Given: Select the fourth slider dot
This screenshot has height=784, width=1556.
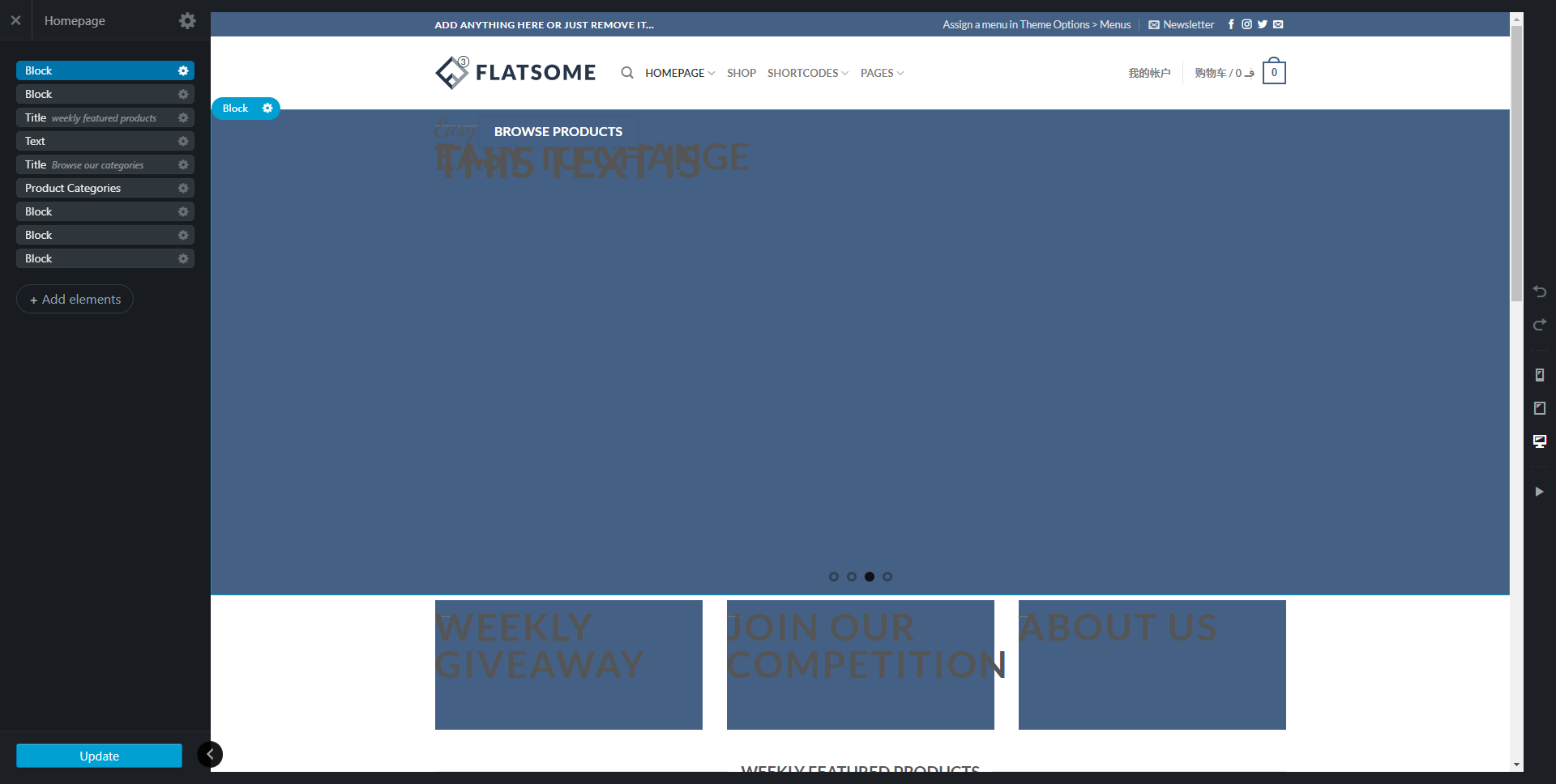Looking at the screenshot, I should pos(887,577).
